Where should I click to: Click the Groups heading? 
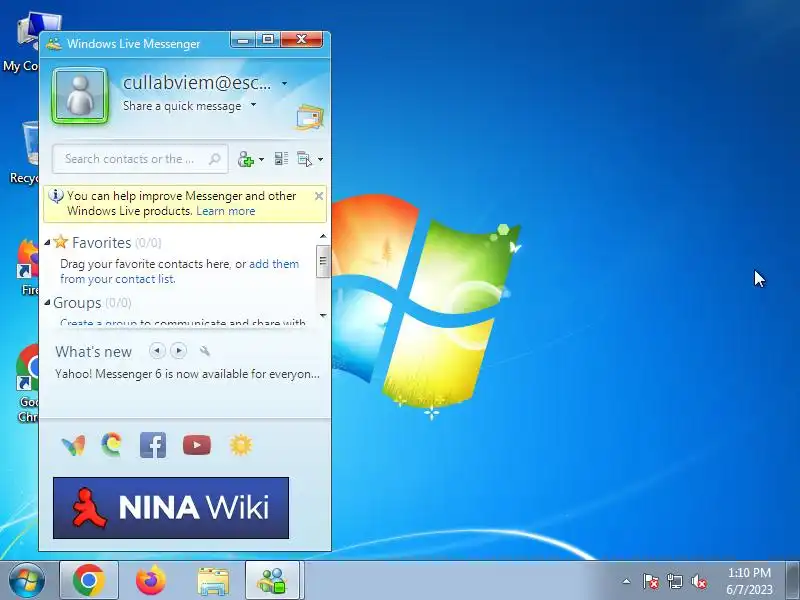[77, 303]
